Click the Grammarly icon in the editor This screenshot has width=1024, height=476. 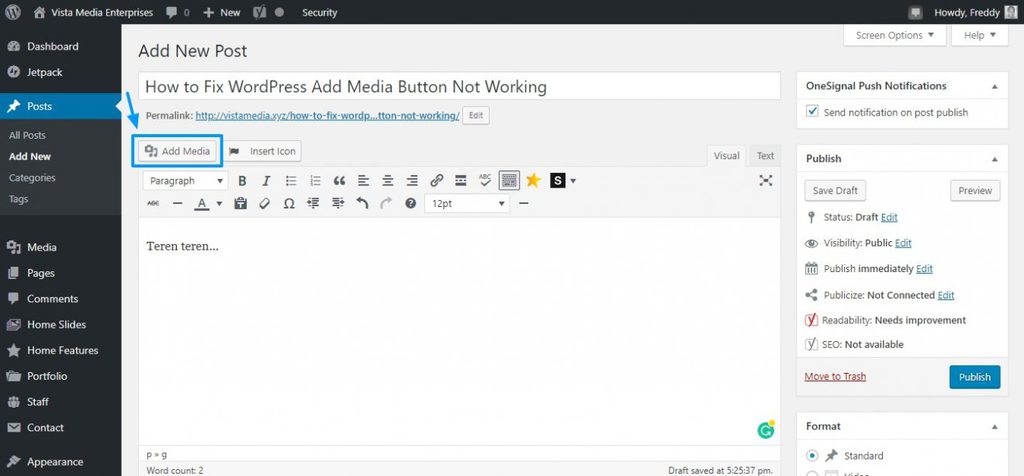(766, 430)
